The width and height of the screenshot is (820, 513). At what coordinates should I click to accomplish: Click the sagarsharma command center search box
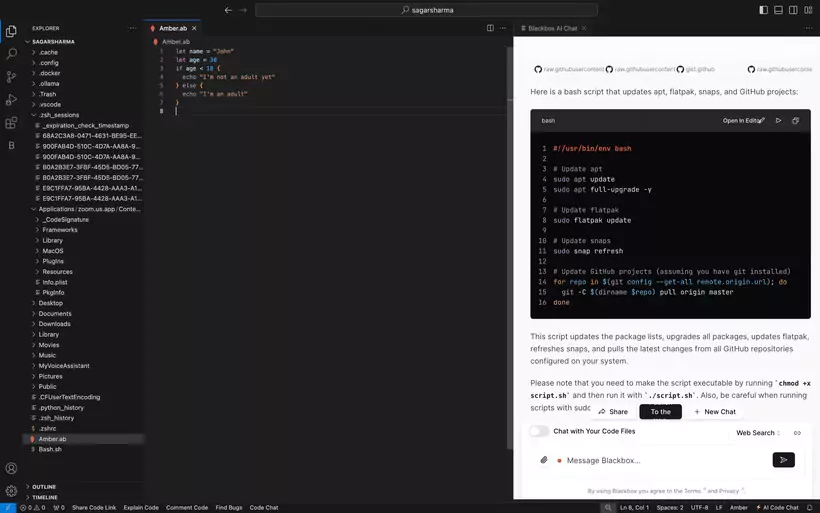click(x=426, y=10)
